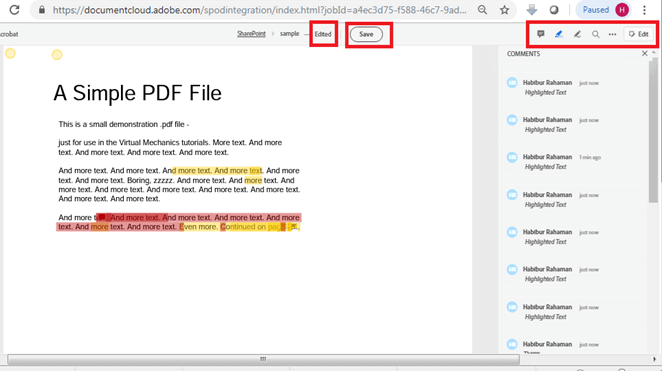Click the lock icon in the address bar

point(41,10)
